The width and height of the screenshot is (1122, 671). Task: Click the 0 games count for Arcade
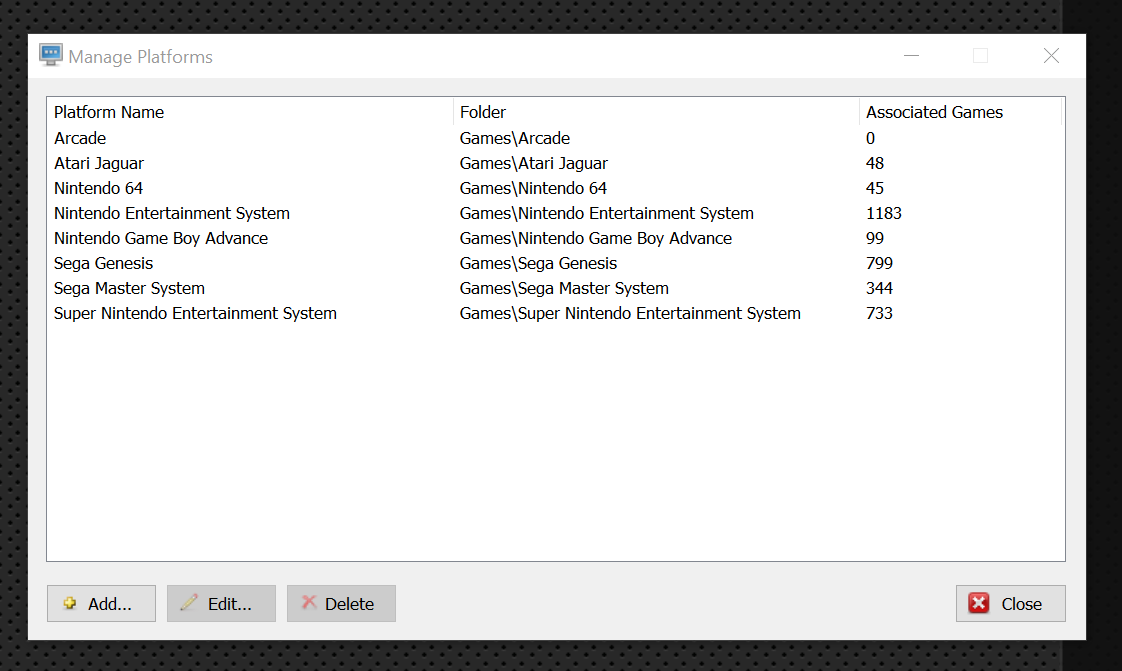[870, 138]
